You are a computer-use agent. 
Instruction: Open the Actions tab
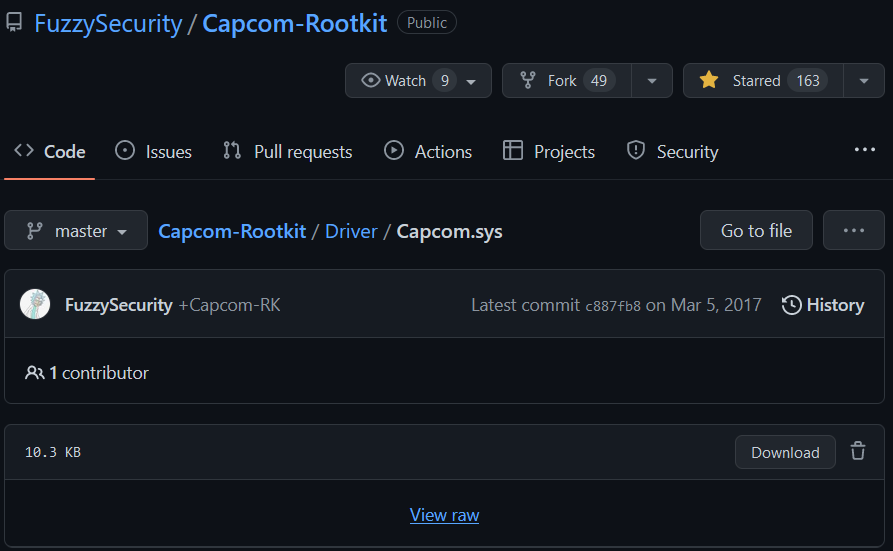coord(428,152)
